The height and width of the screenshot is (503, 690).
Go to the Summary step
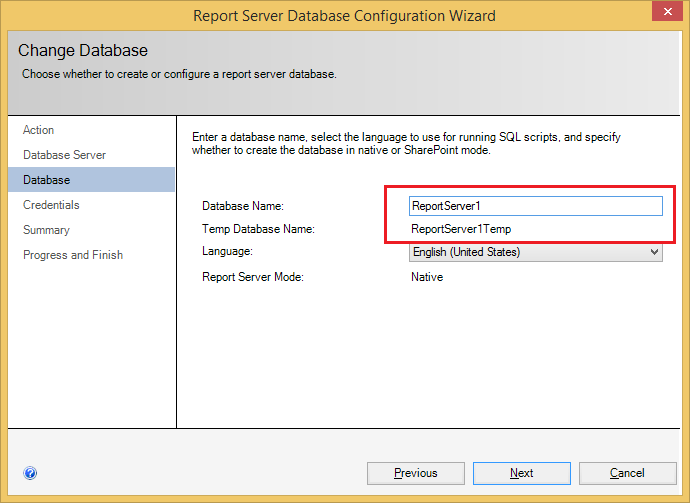point(46,230)
